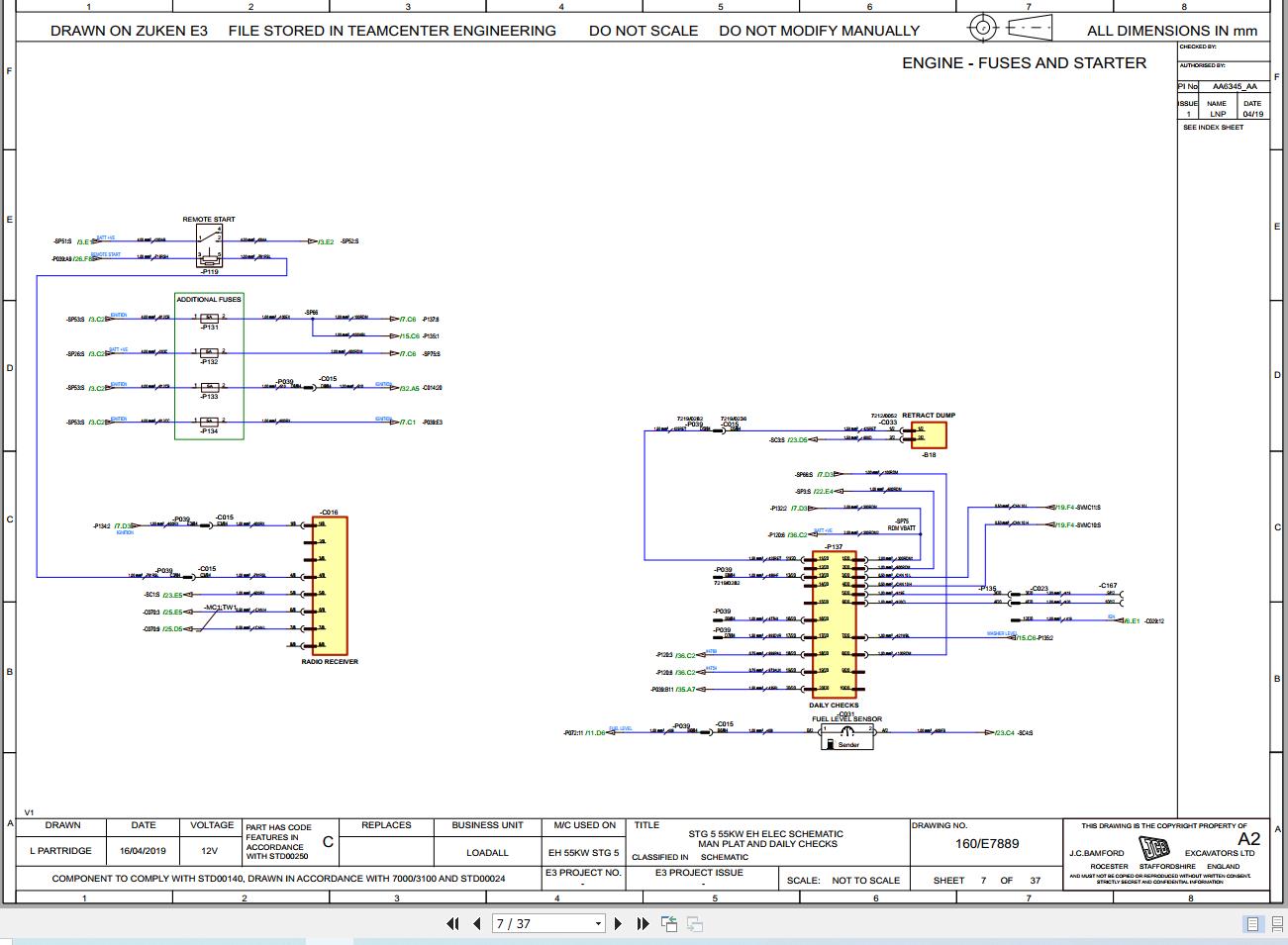This screenshot has height=945, width=1288.
Task: Toggle the highlighted page layout option
Action: pyautogui.click(x=1252, y=923)
